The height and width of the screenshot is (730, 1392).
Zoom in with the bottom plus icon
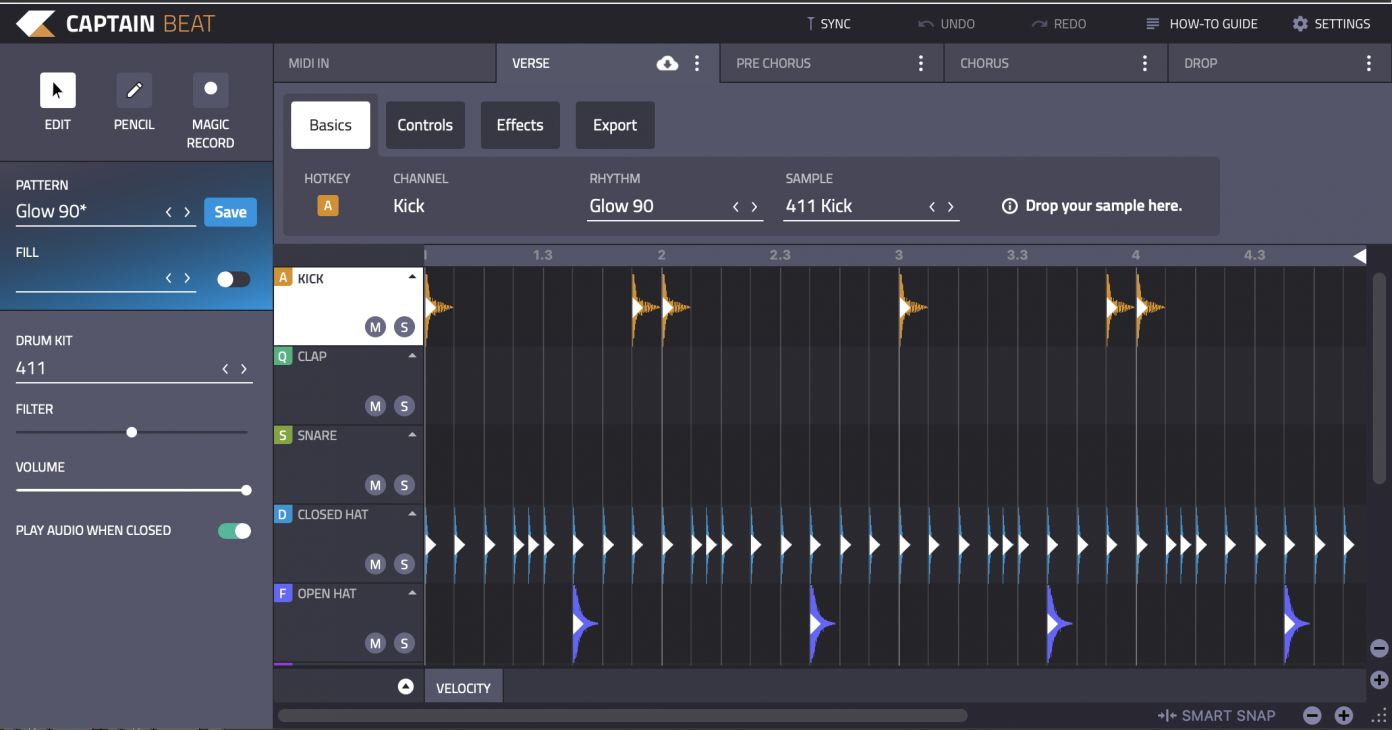[x=1344, y=716]
